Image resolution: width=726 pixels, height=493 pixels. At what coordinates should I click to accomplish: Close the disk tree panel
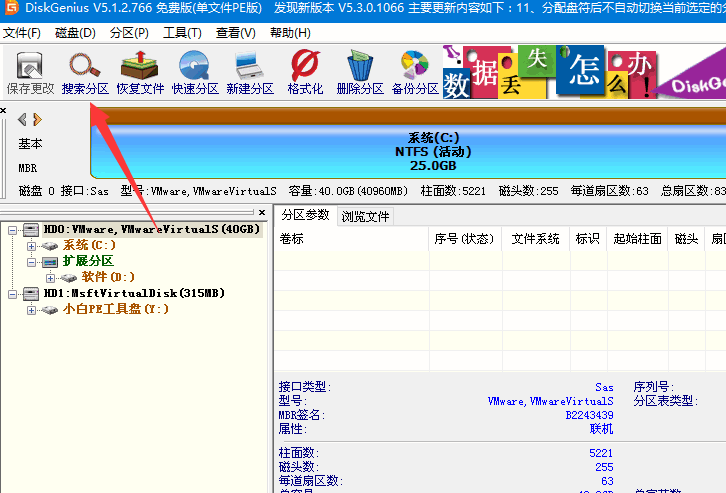[x=262, y=212]
